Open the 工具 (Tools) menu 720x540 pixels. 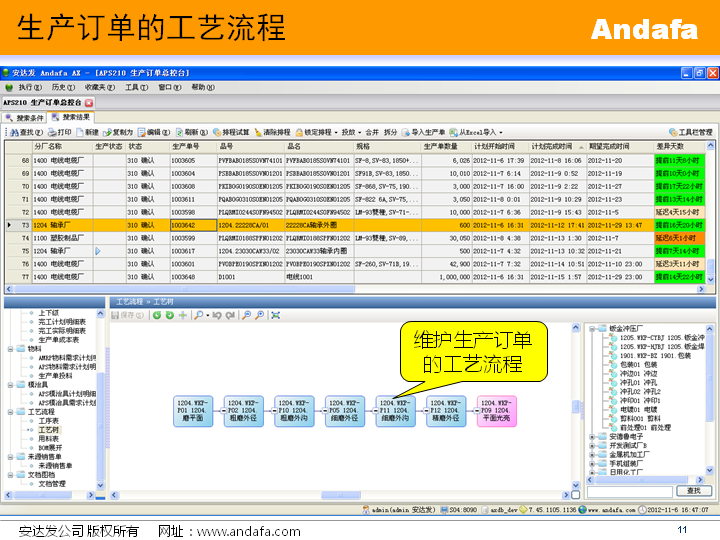coord(137,88)
